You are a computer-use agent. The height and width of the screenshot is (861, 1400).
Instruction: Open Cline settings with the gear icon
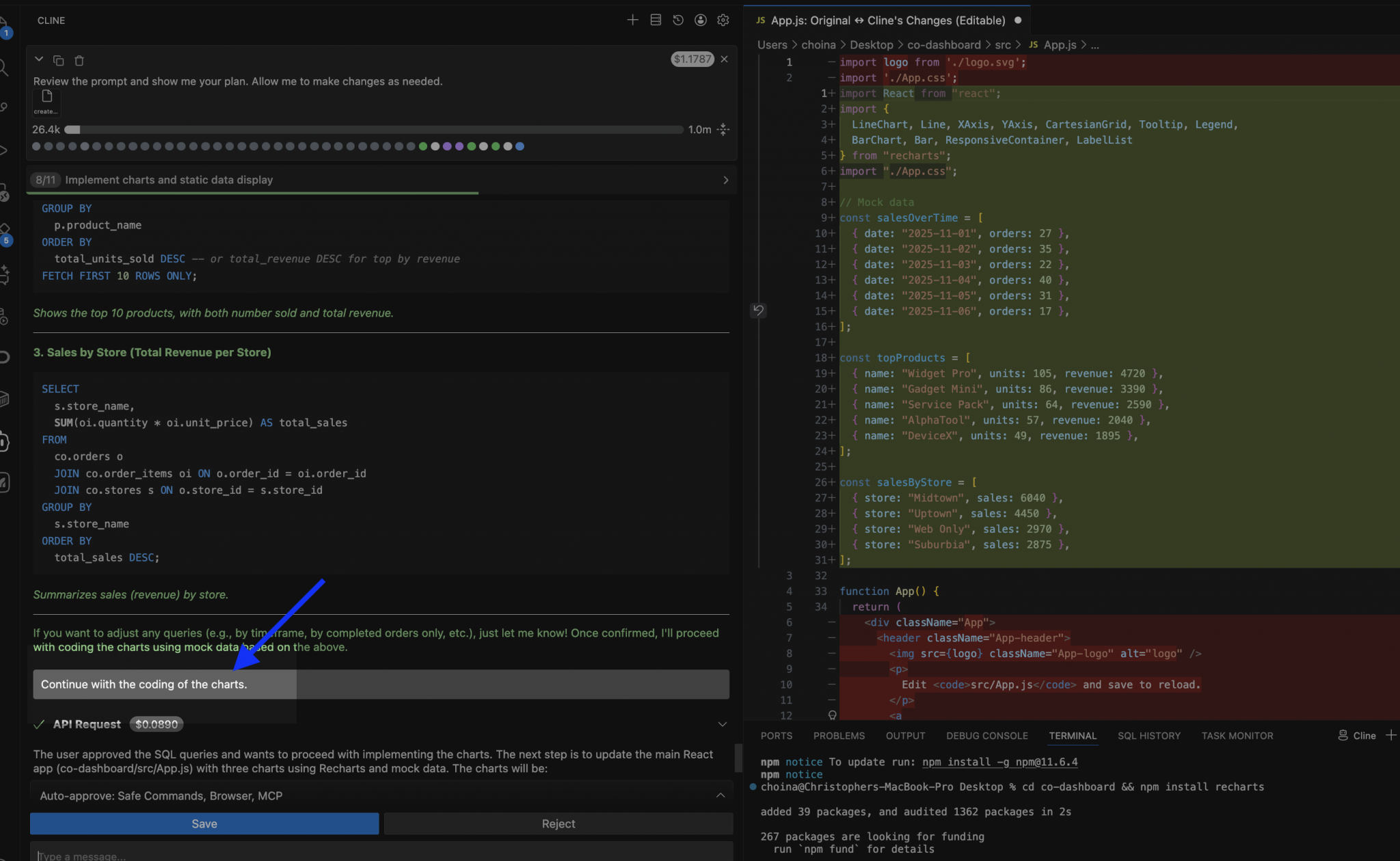pyautogui.click(x=723, y=20)
